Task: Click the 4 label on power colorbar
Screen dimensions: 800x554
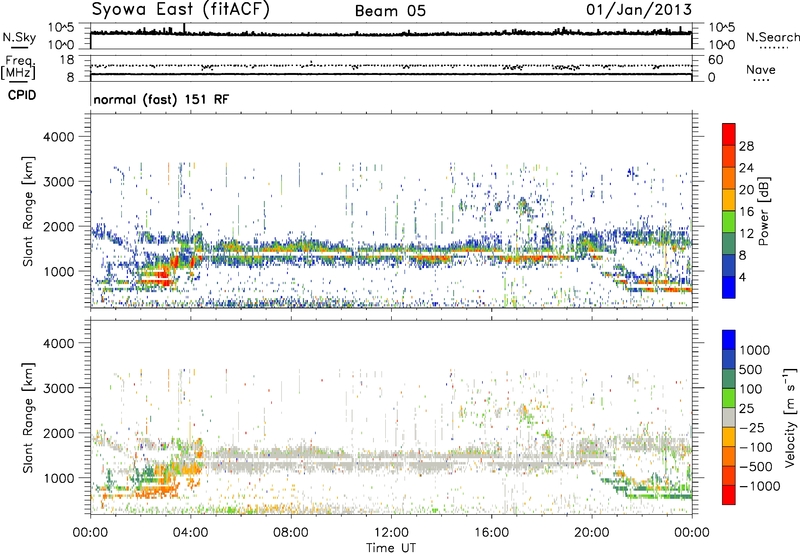Action: click(x=743, y=278)
